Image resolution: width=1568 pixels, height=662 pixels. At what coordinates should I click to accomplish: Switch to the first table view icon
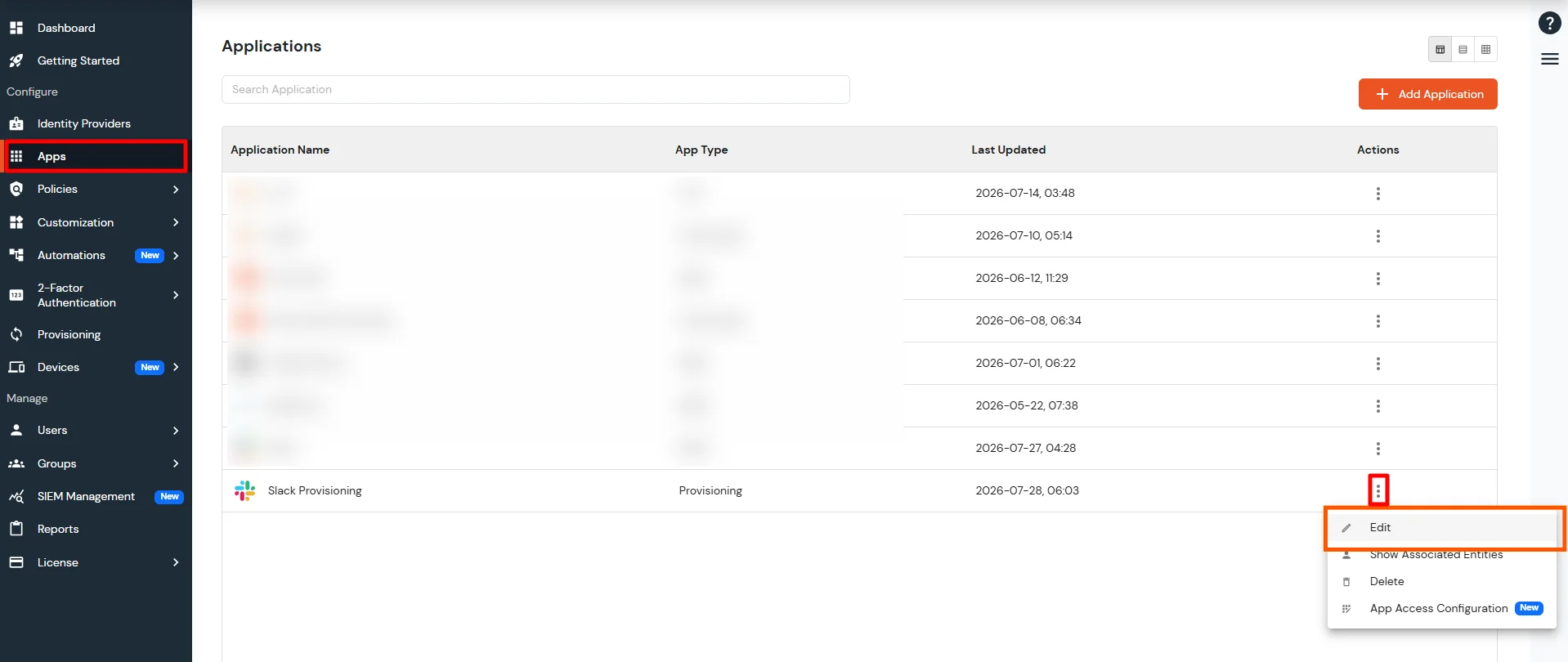(x=1440, y=49)
